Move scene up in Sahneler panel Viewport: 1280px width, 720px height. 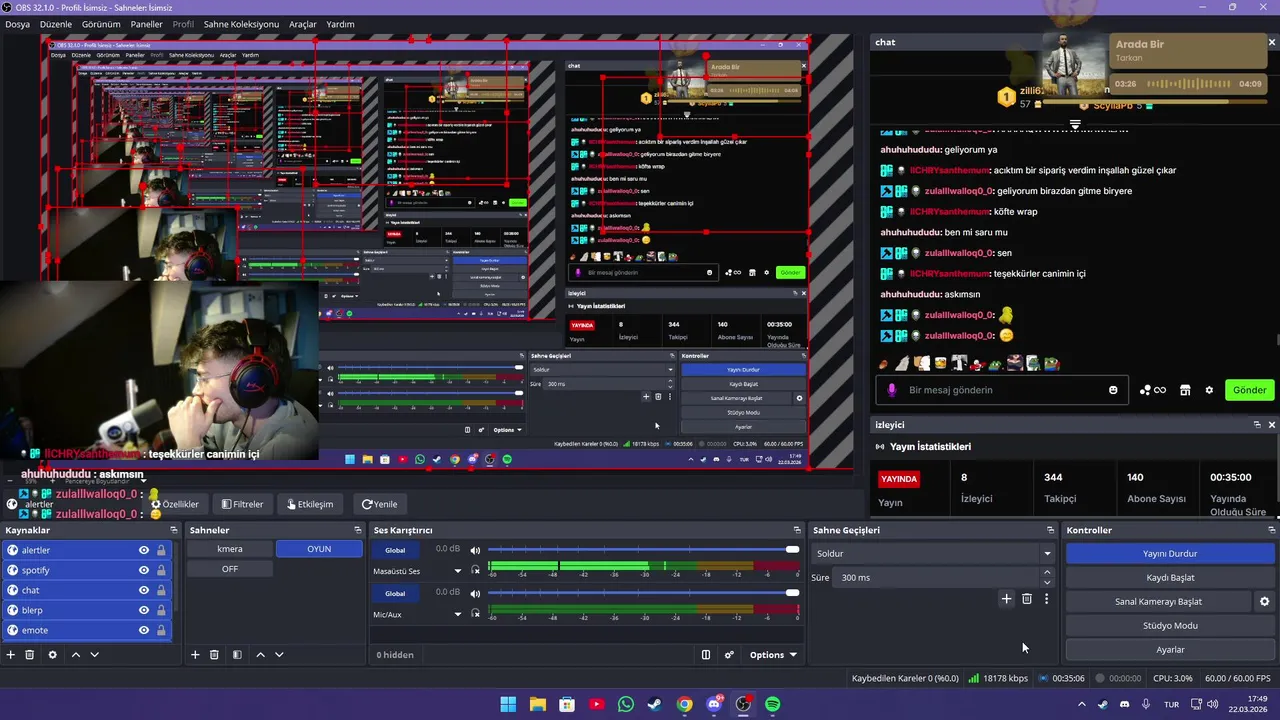(x=260, y=655)
